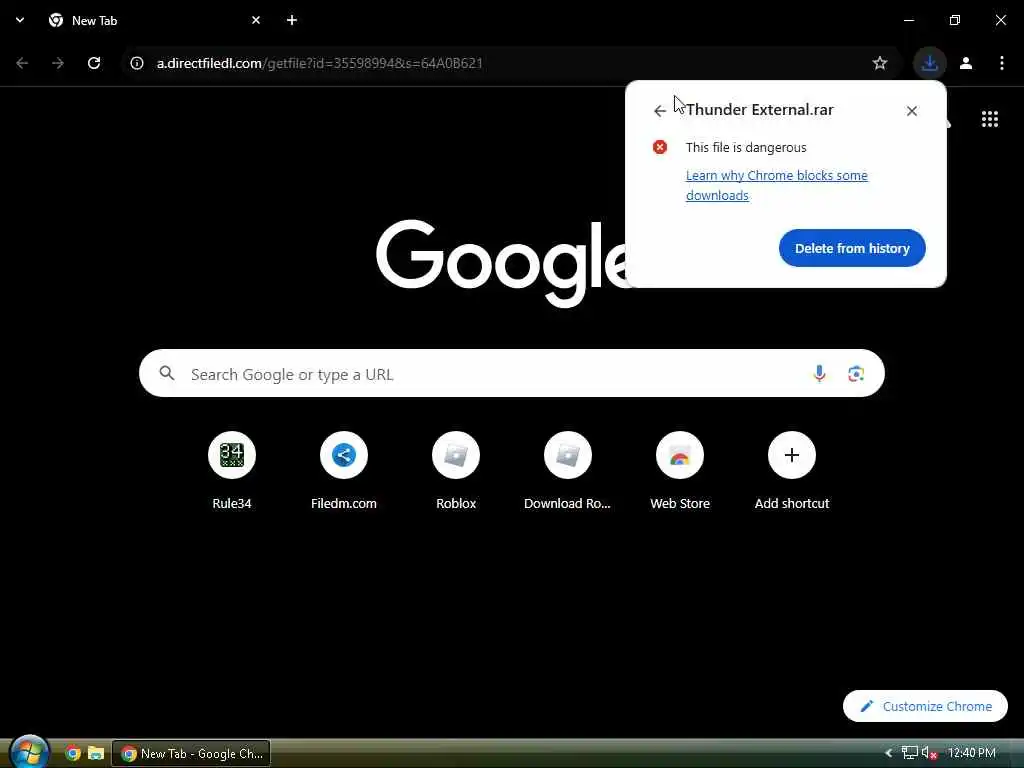Screen dimensions: 1024x768
Task: Click the Thunder External.rar file name
Action: (x=760, y=110)
